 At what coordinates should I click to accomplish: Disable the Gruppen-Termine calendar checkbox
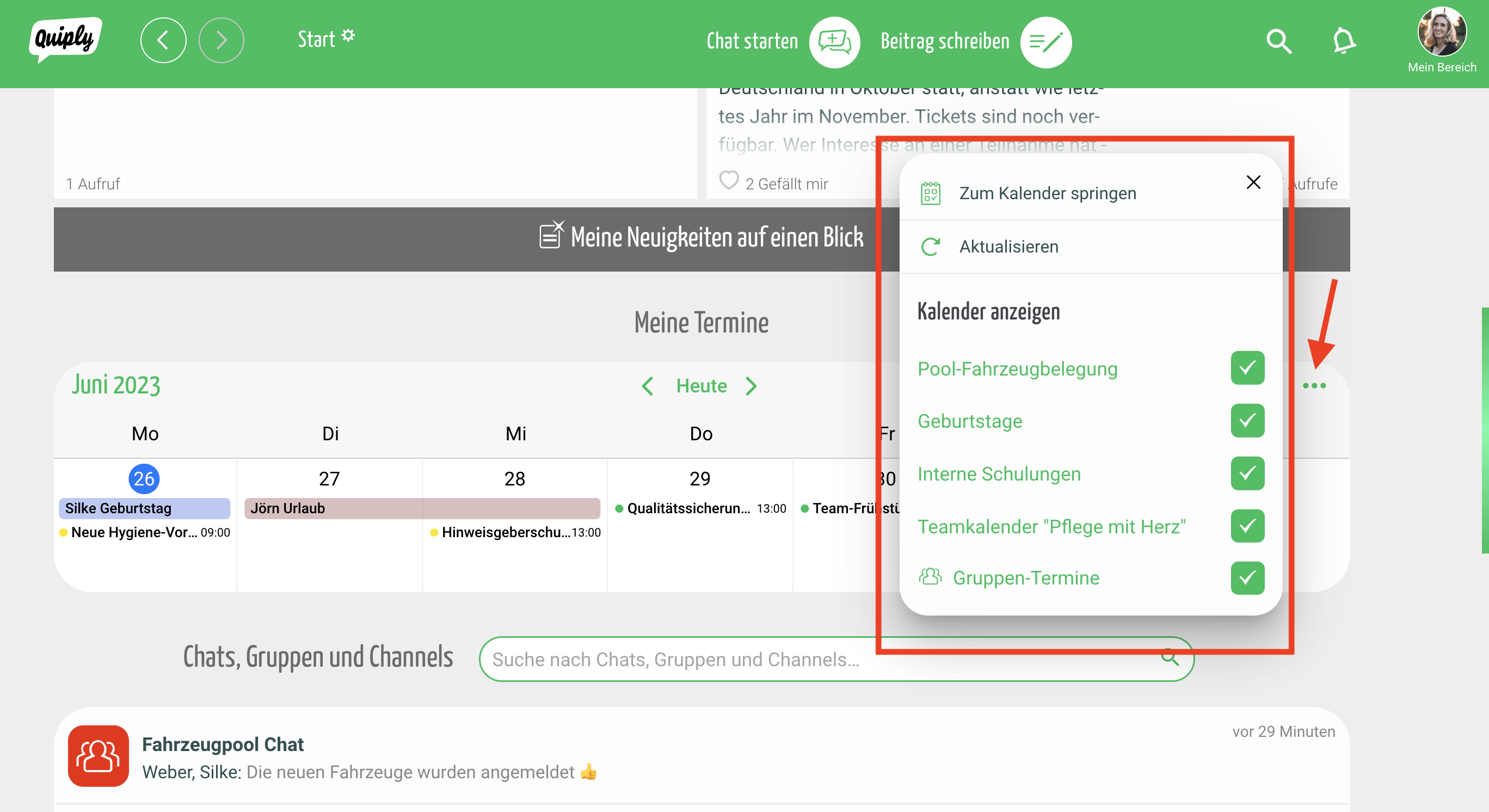(x=1247, y=578)
